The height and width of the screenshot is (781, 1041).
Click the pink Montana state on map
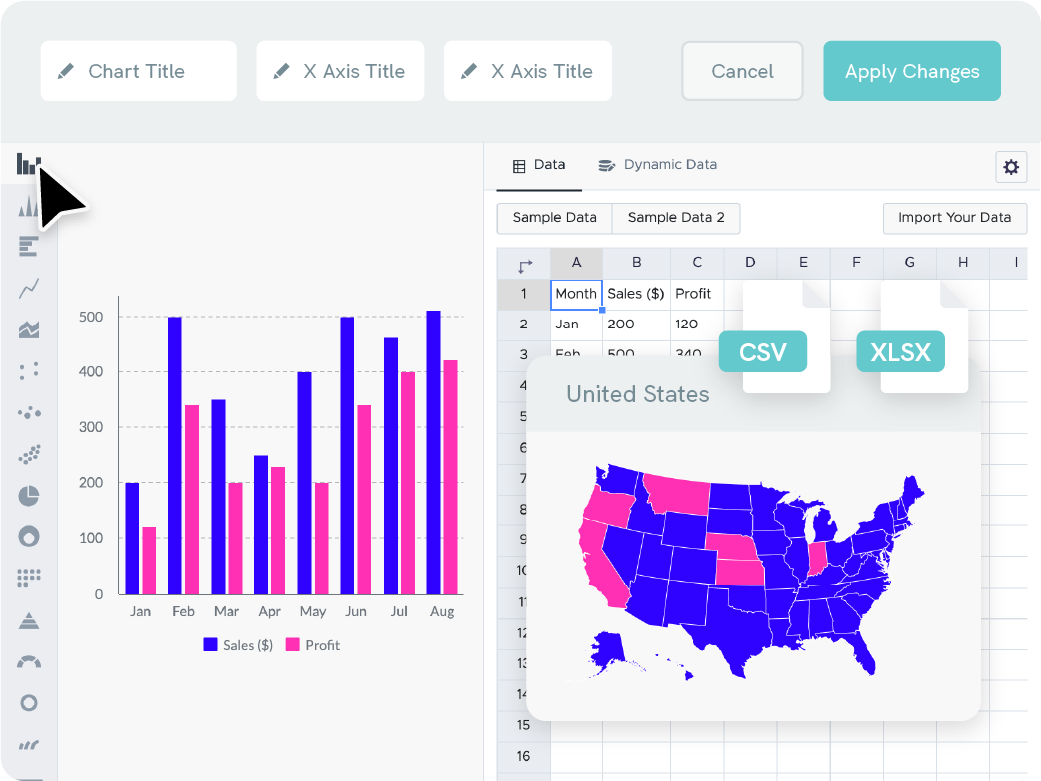click(x=677, y=491)
